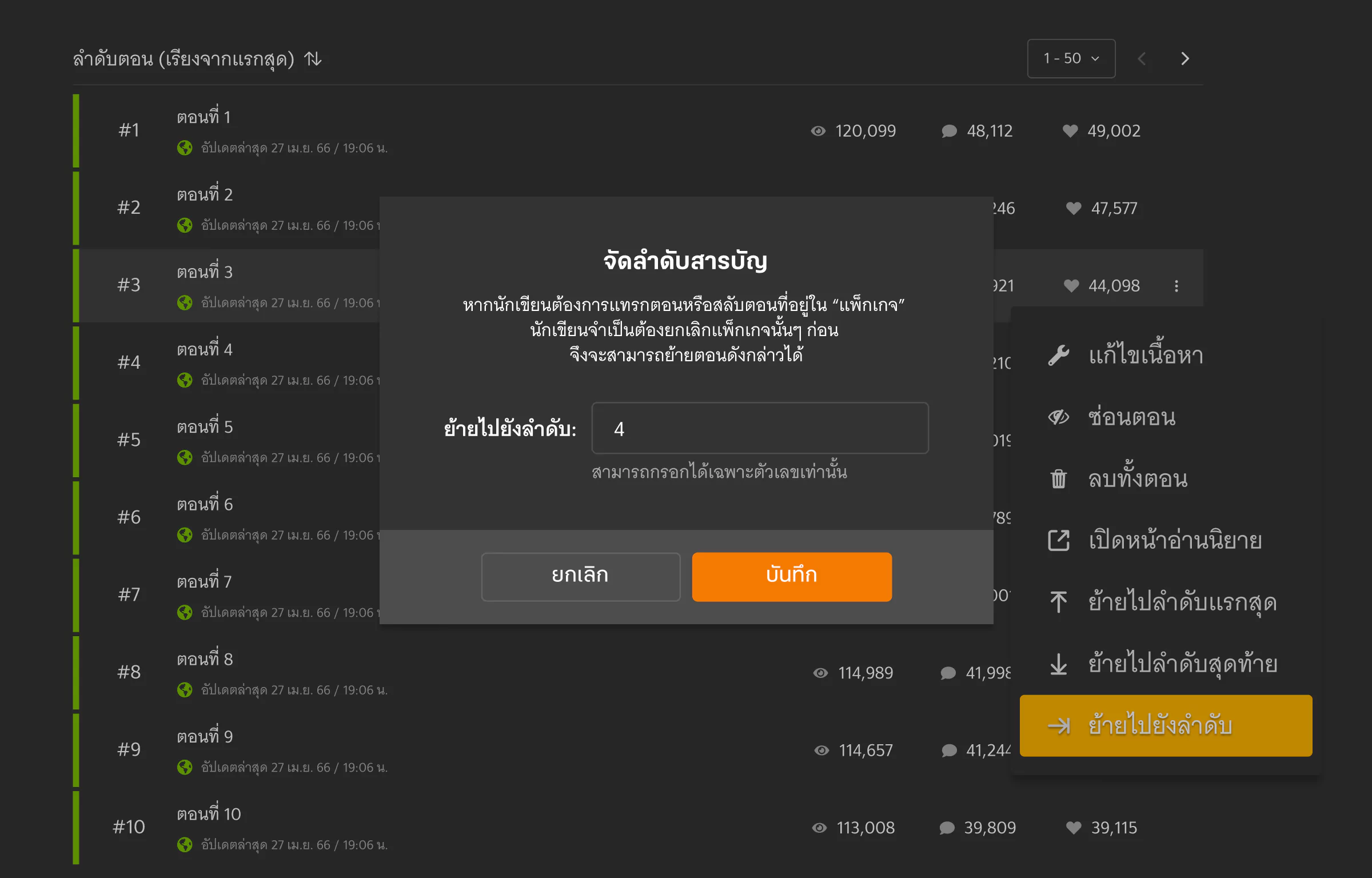
Task: Click the ลำดับตอน (เรียงจากแรกสุด) header label
Action: 184,59
